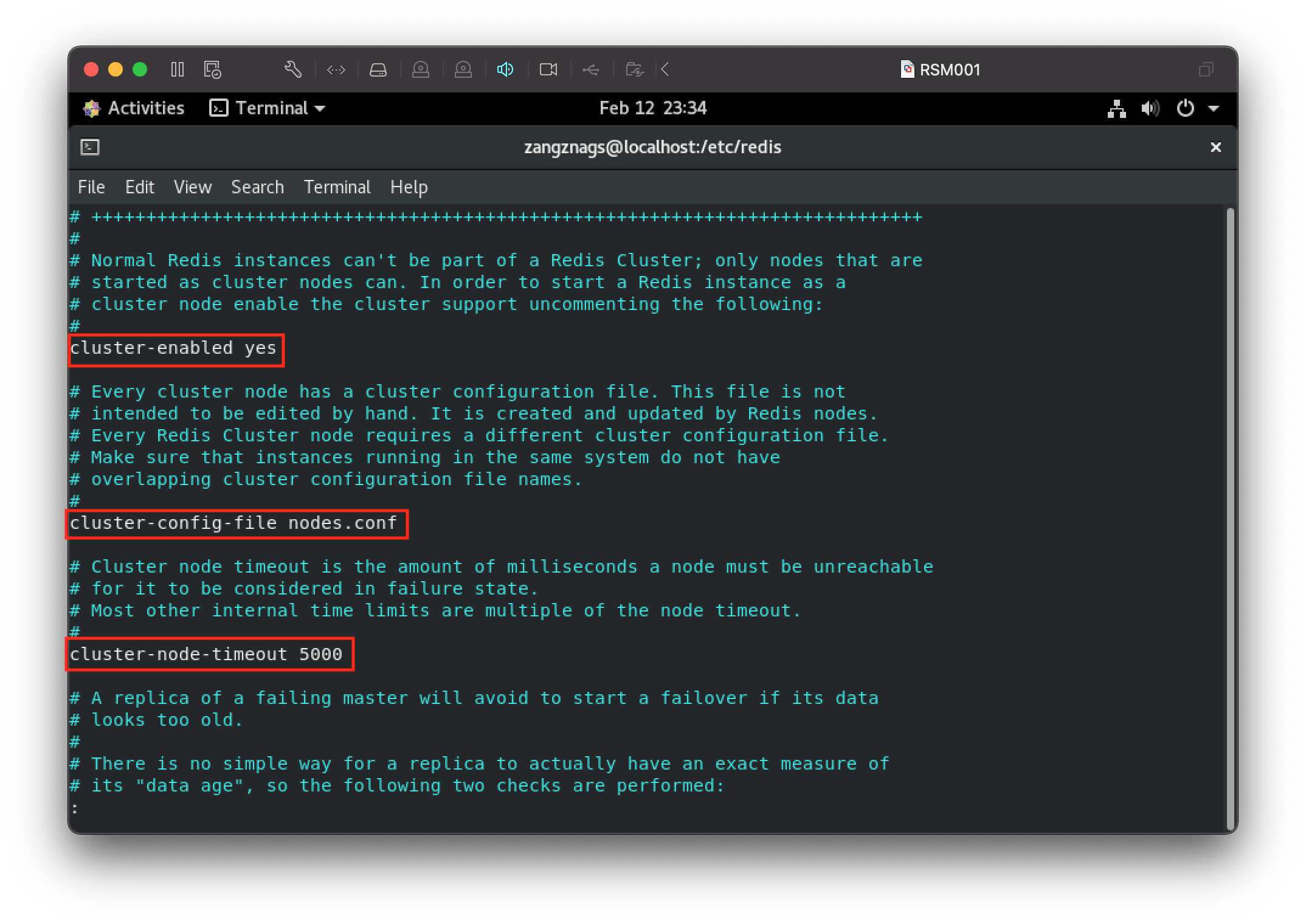1306x924 pixels.
Task: Collapse the VM toolbar chevron
Action: [665, 69]
